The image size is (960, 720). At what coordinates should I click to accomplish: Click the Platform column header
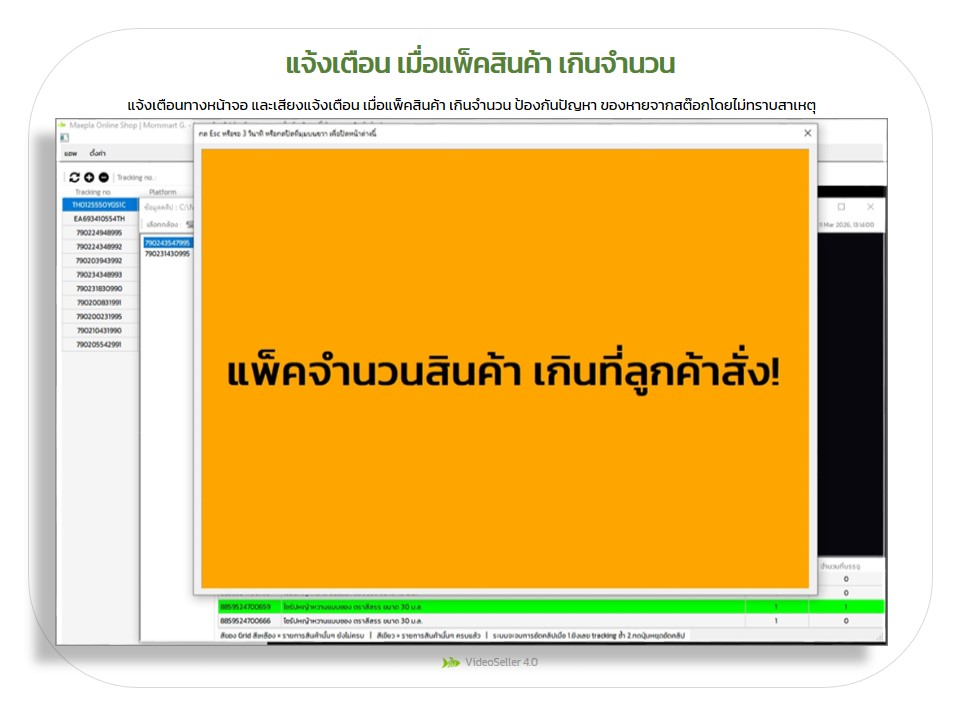tap(163, 192)
